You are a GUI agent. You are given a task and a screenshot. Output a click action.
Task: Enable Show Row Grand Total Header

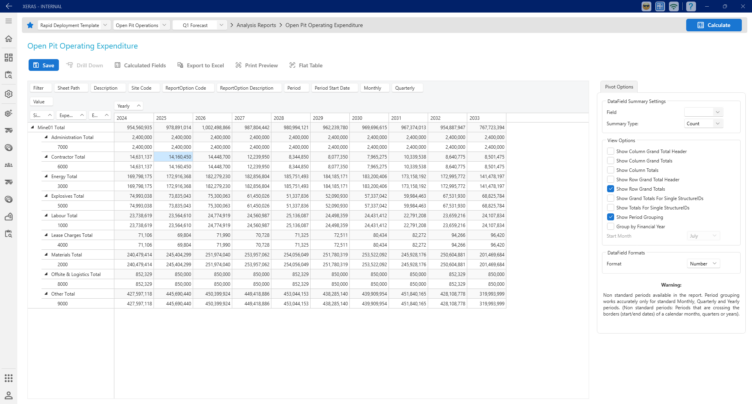[x=611, y=179]
